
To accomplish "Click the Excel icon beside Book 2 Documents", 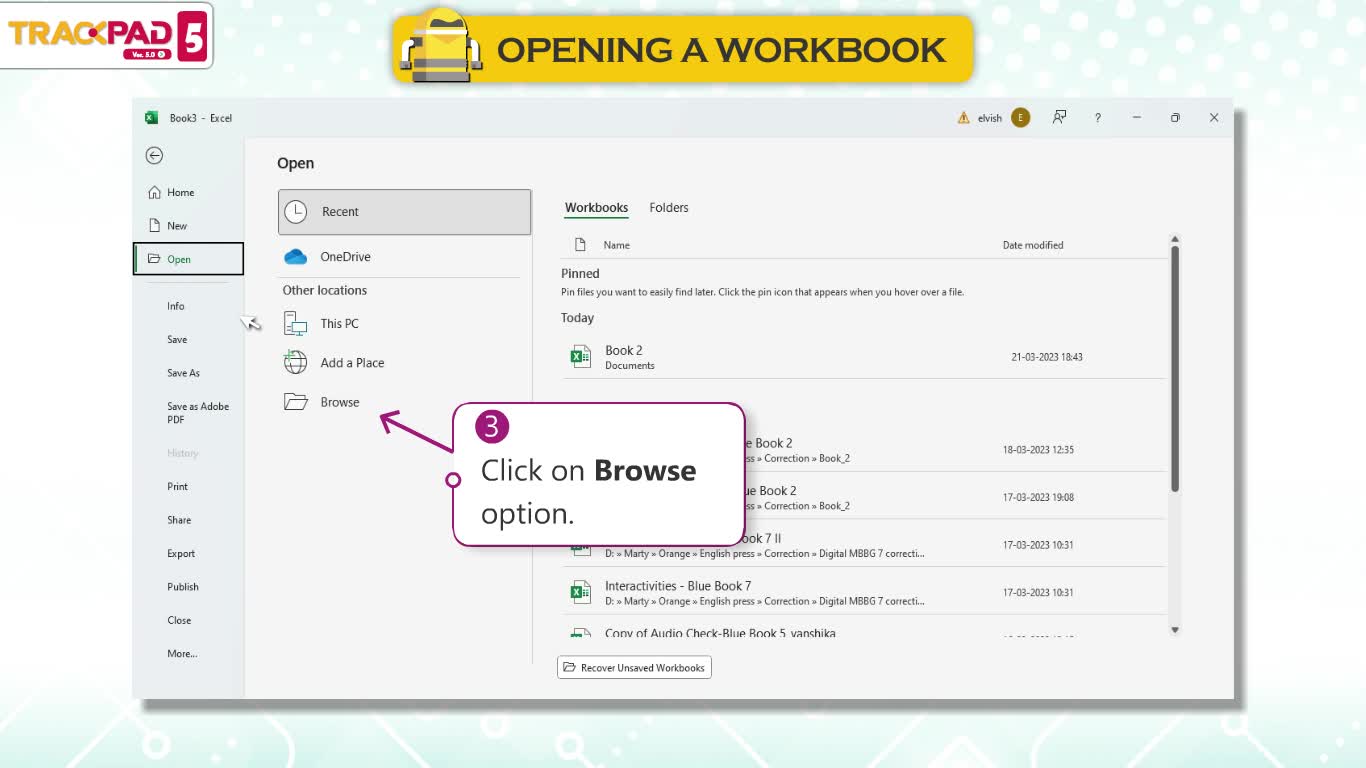I will pyautogui.click(x=580, y=356).
